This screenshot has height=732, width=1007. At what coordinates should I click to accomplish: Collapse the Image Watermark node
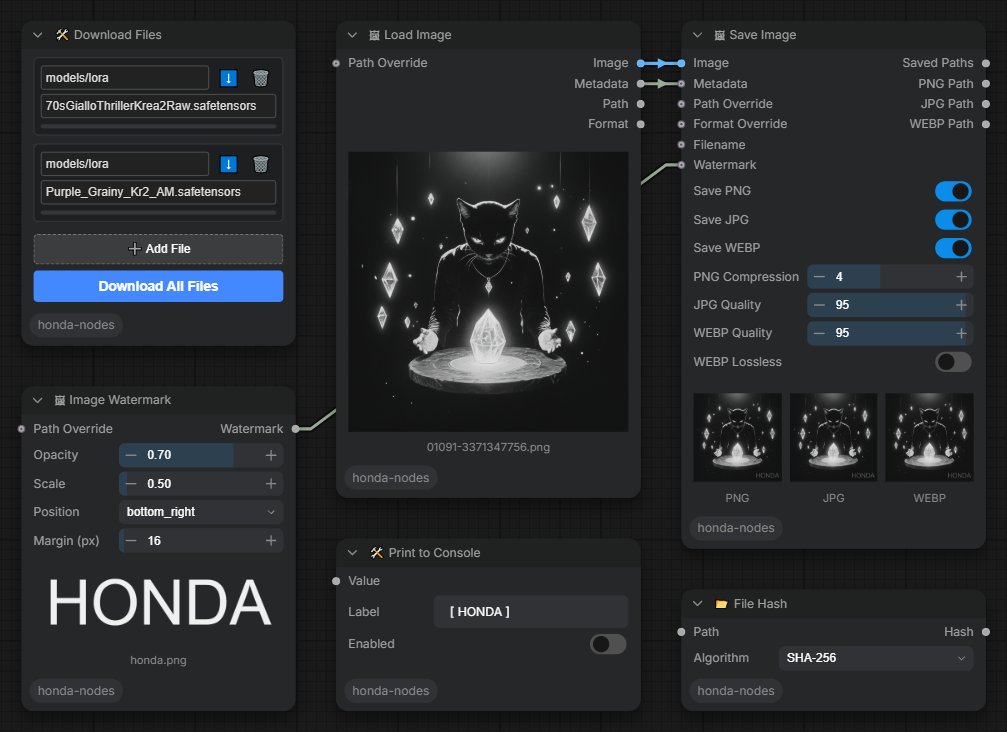coord(38,400)
